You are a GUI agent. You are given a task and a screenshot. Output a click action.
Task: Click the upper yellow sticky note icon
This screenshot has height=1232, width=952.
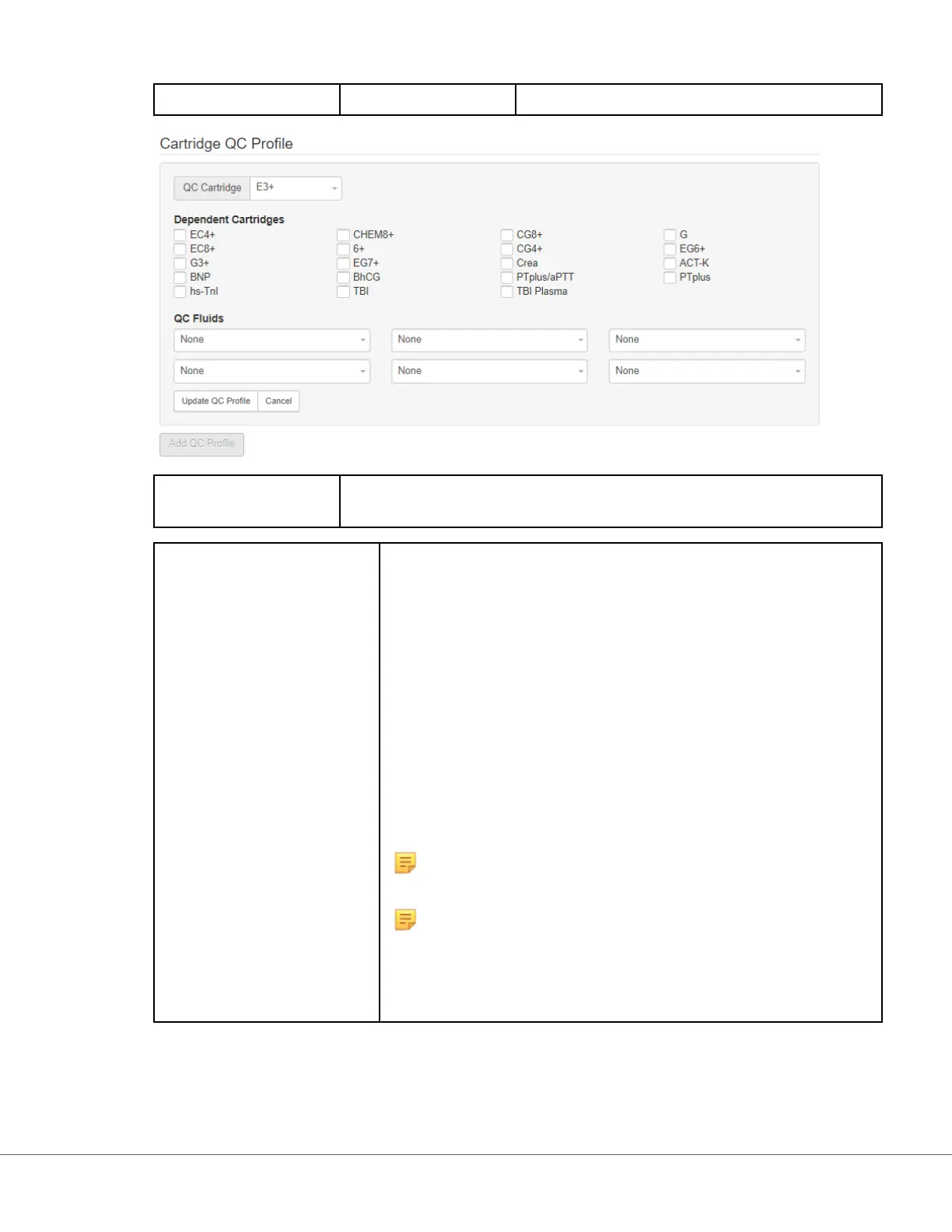point(405,863)
